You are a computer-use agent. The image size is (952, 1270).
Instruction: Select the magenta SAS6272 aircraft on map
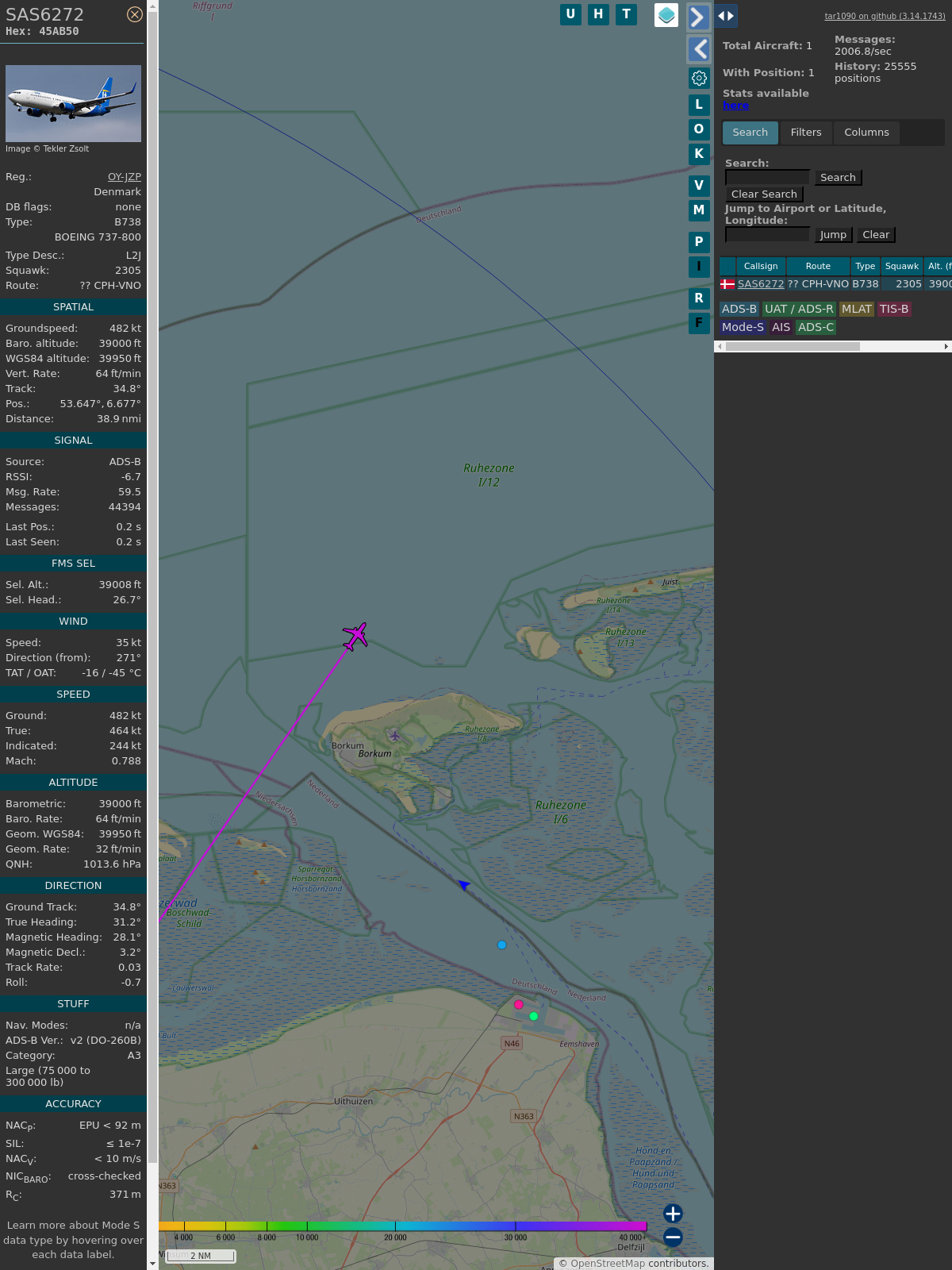(355, 636)
